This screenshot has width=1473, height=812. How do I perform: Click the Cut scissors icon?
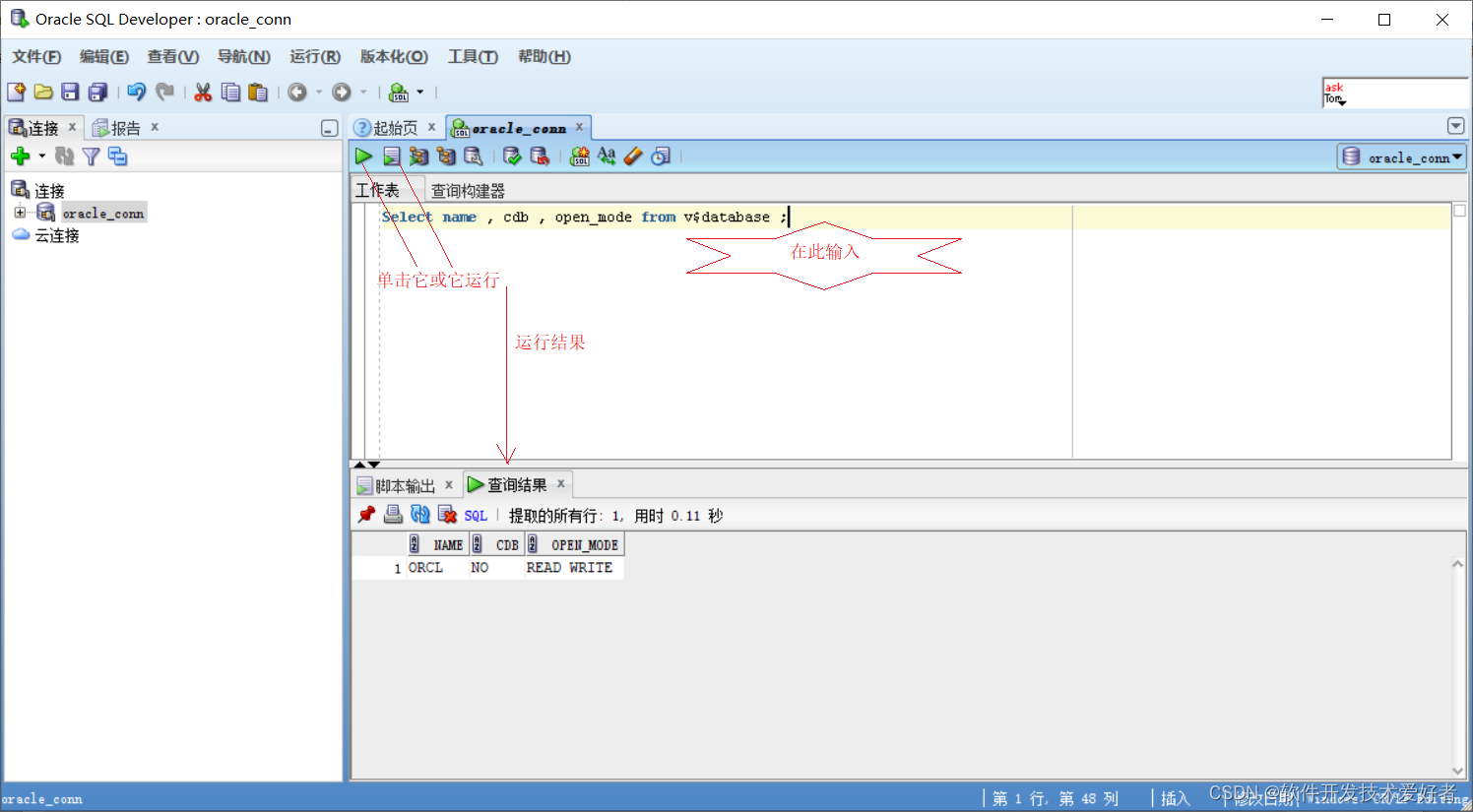[203, 92]
